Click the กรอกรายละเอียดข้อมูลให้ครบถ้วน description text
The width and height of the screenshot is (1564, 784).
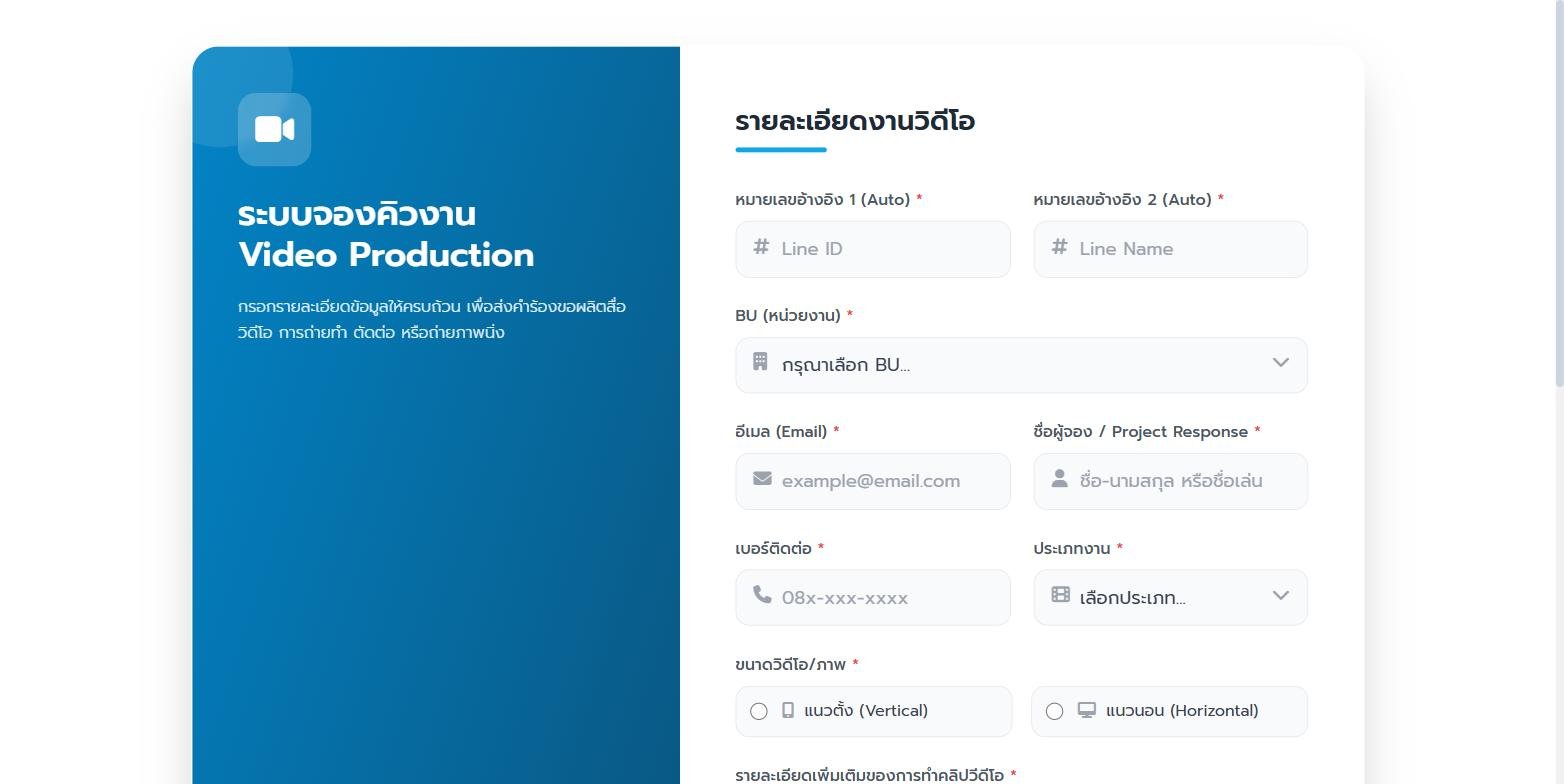click(x=432, y=319)
